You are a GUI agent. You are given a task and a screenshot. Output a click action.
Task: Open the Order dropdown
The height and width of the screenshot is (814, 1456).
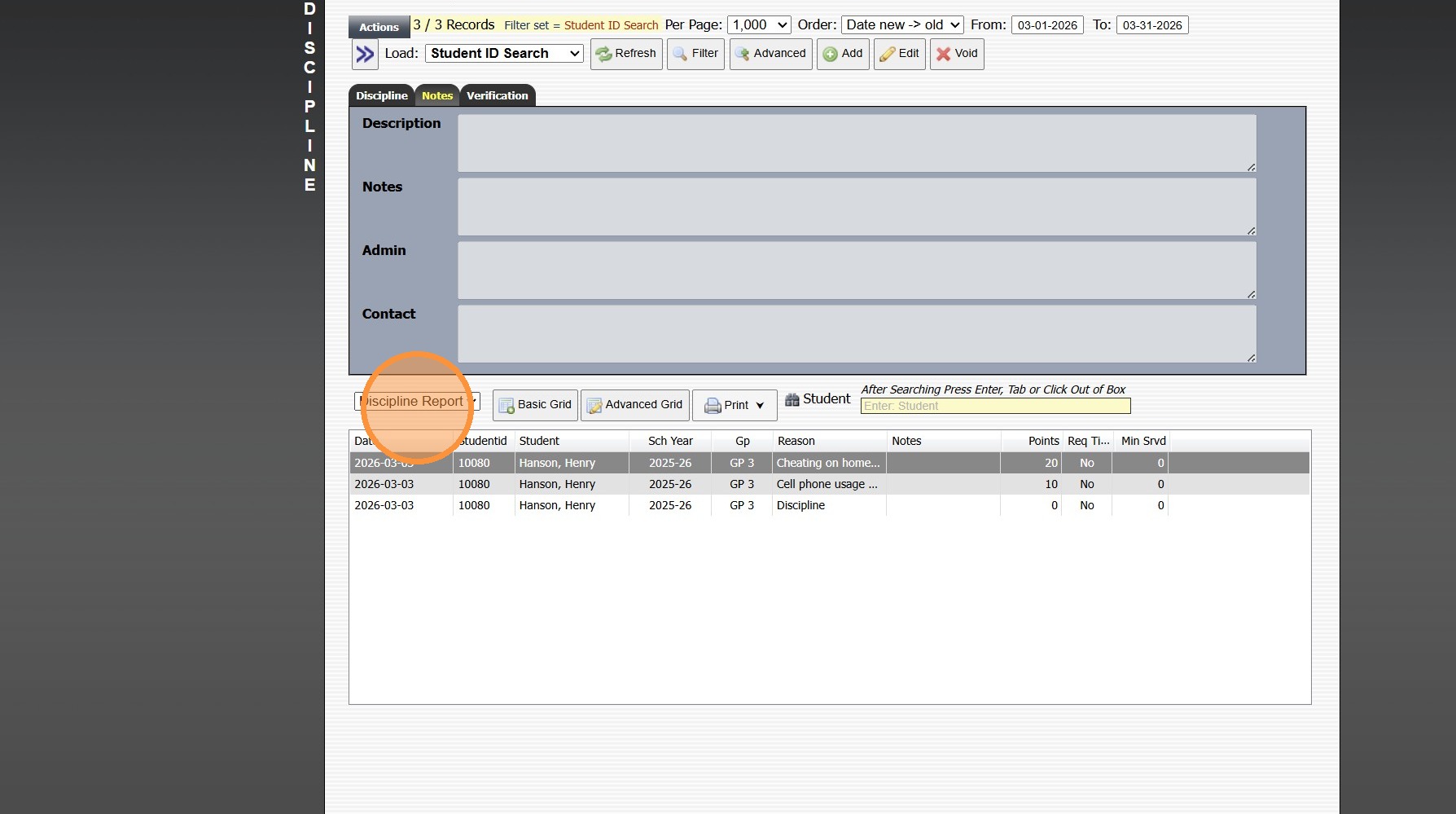click(x=902, y=25)
